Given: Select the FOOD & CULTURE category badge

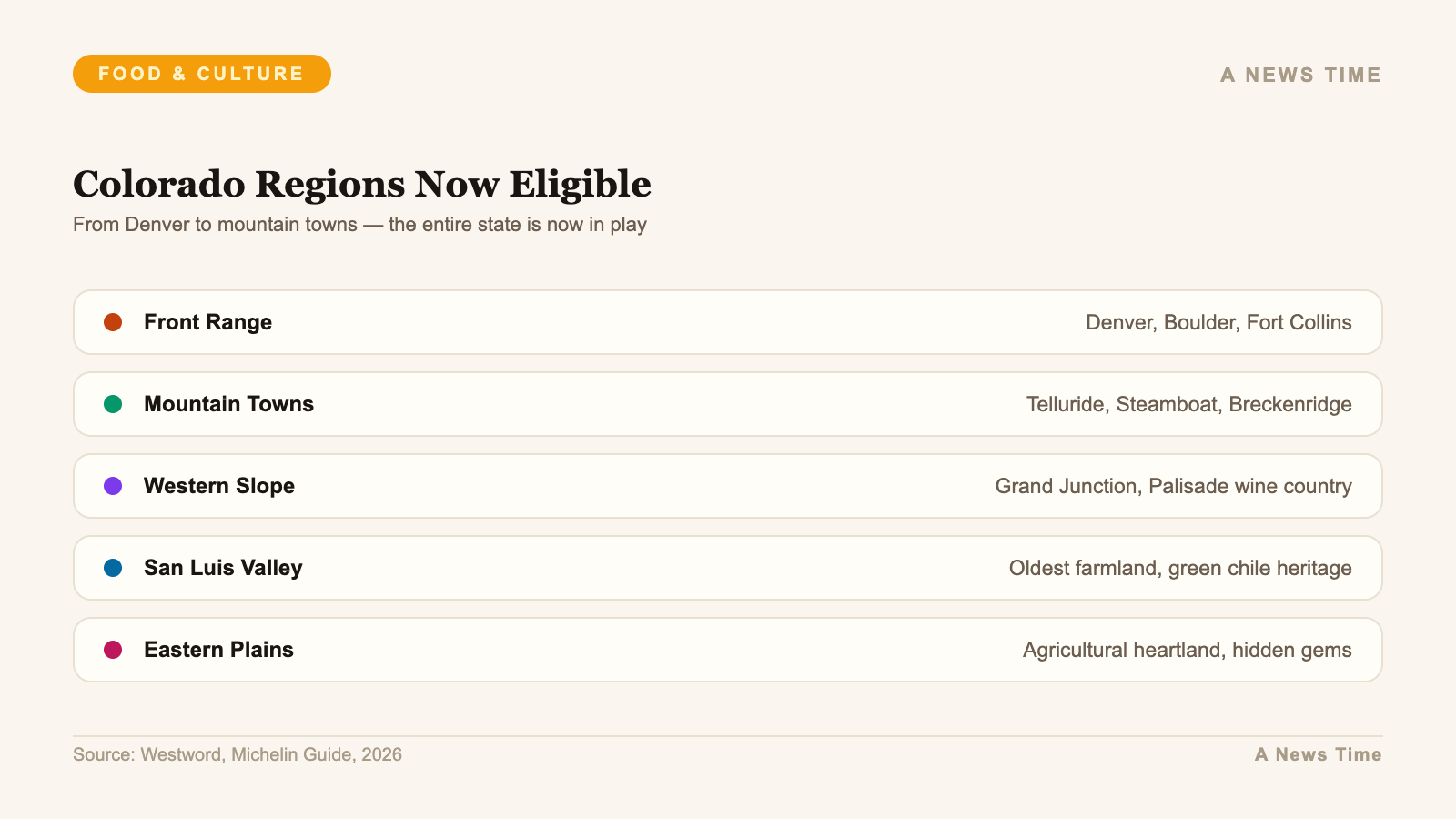Looking at the screenshot, I should coord(201,74).
